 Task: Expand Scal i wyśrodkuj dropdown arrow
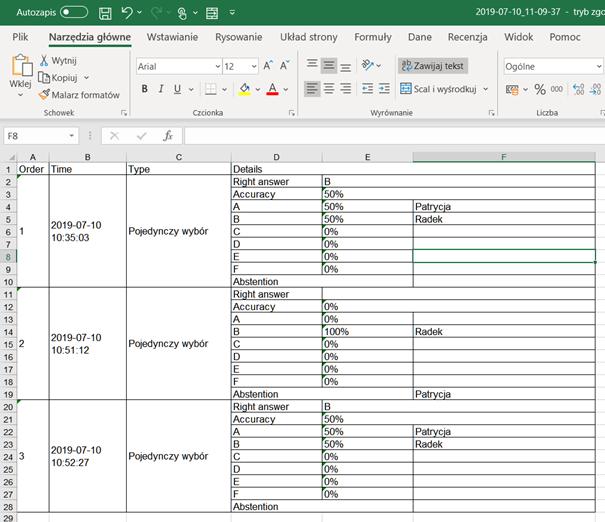pyautogui.click(x=486, y=89)
